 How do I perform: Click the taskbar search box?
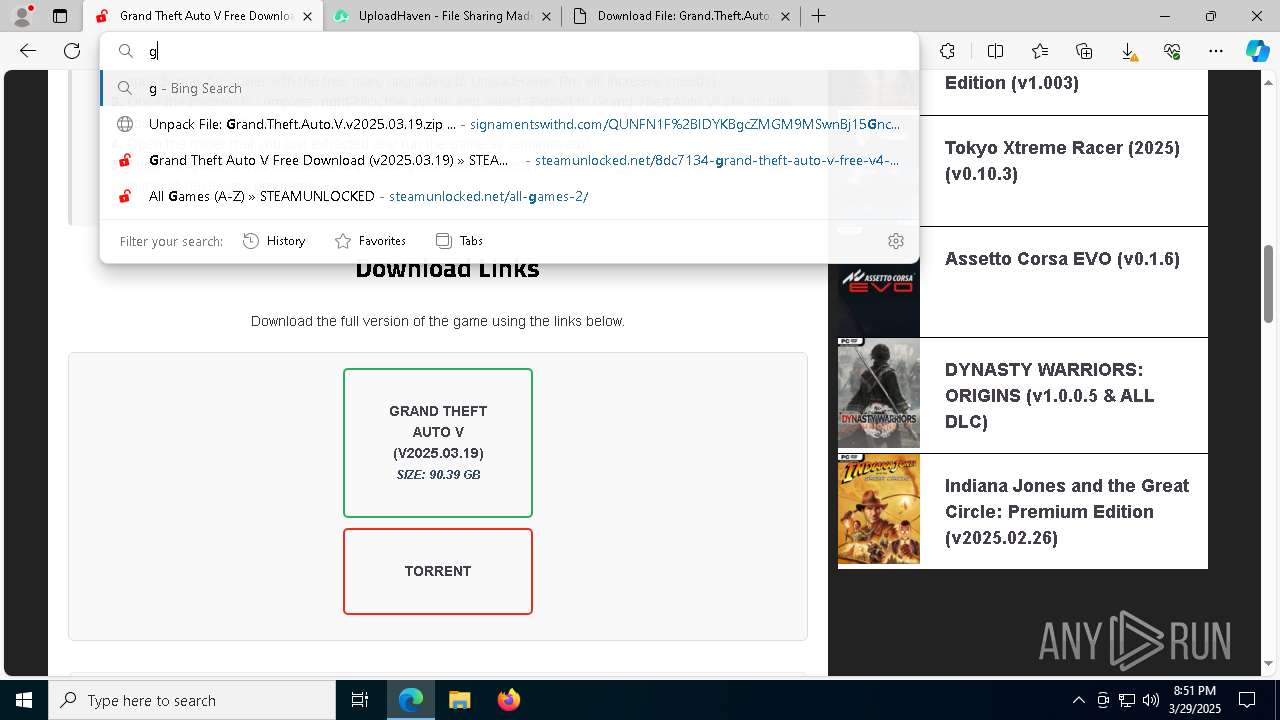192,700
